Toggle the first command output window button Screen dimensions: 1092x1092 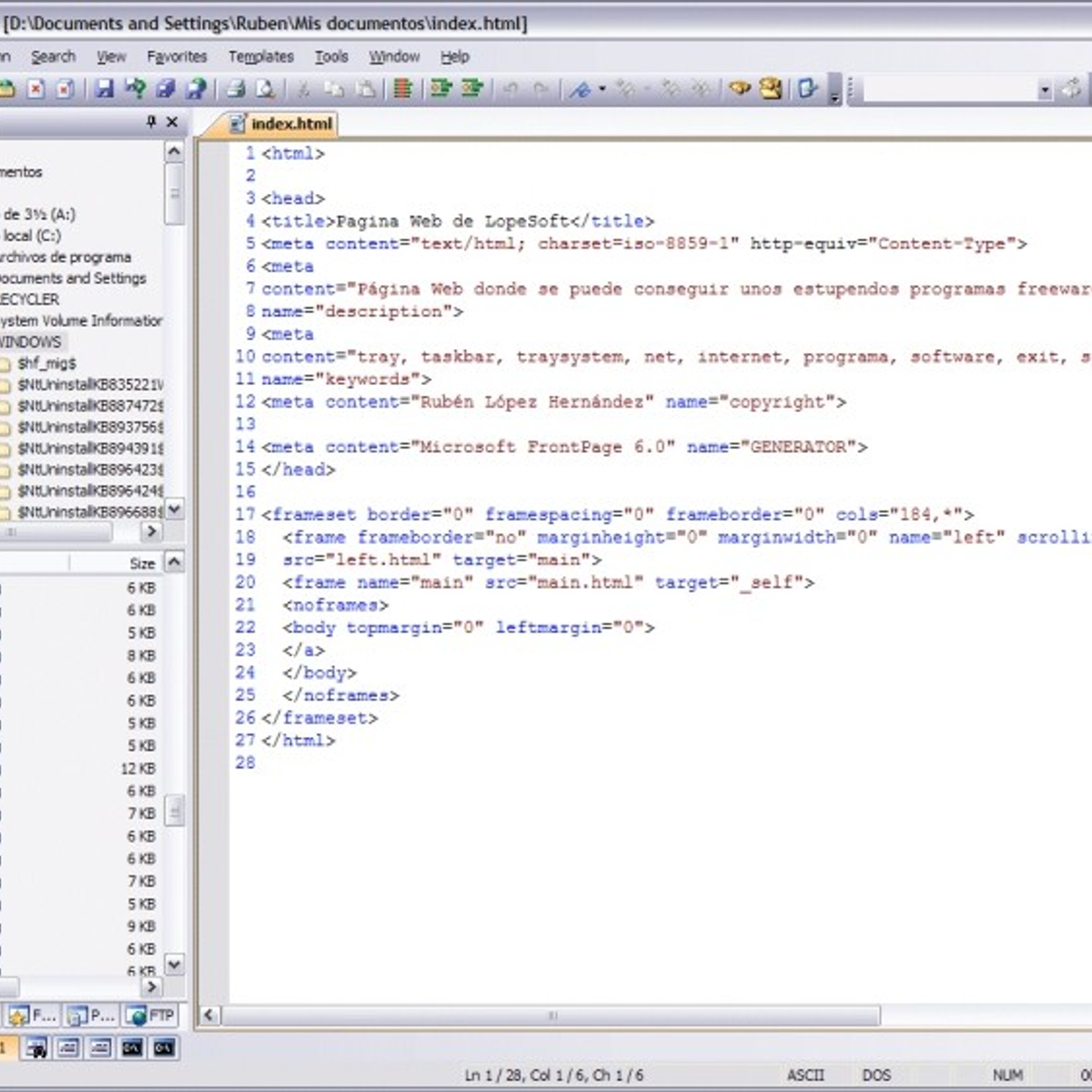point(133,1047)
